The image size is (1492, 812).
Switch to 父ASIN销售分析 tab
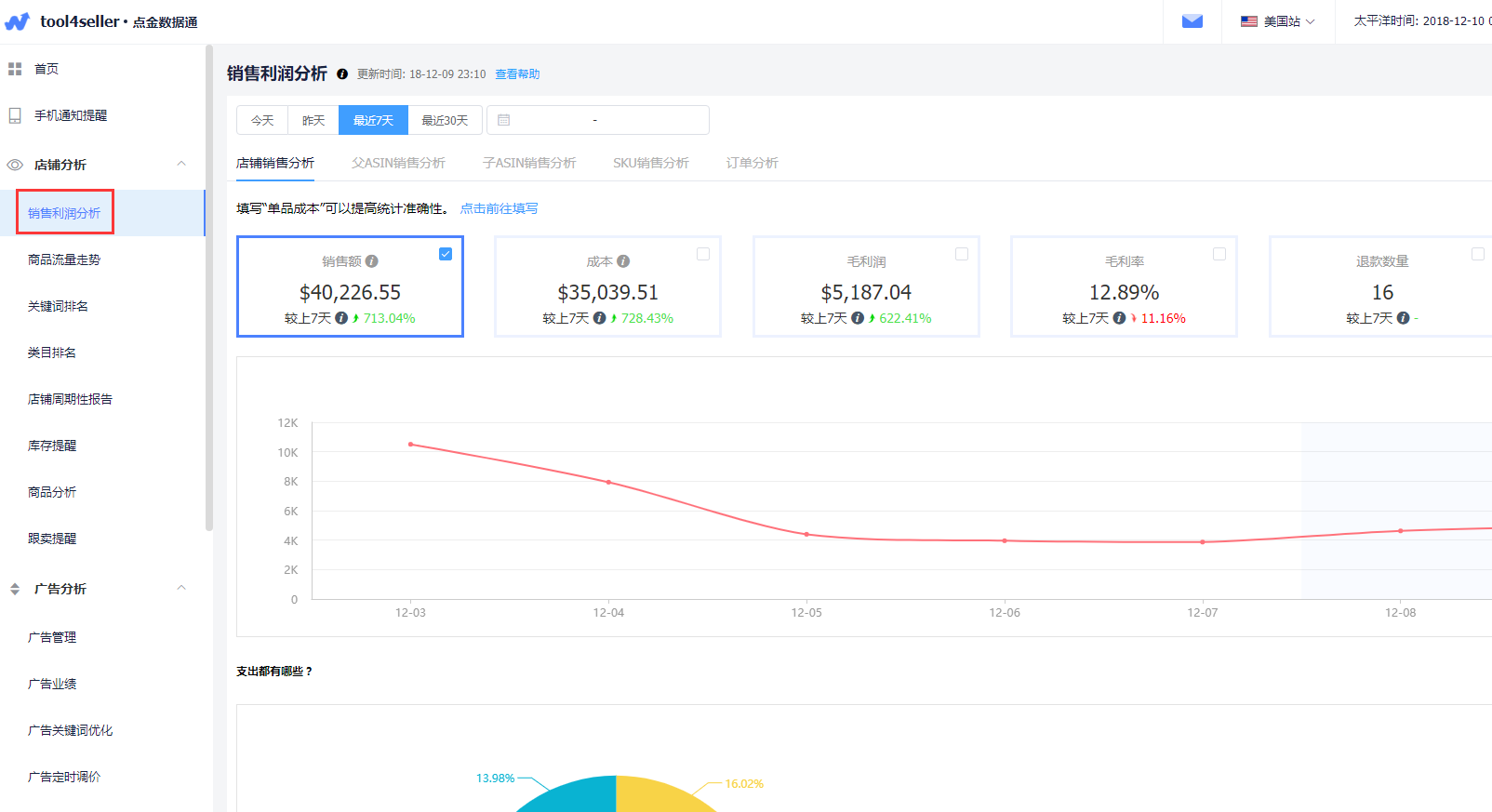point(398,163)
